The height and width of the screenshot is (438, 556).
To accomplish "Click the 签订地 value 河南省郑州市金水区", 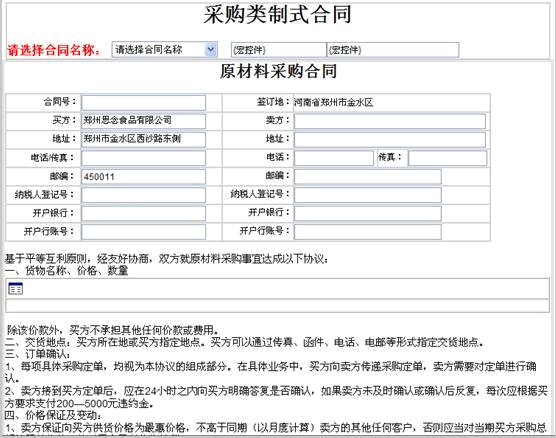I will (x=333, y=102).
